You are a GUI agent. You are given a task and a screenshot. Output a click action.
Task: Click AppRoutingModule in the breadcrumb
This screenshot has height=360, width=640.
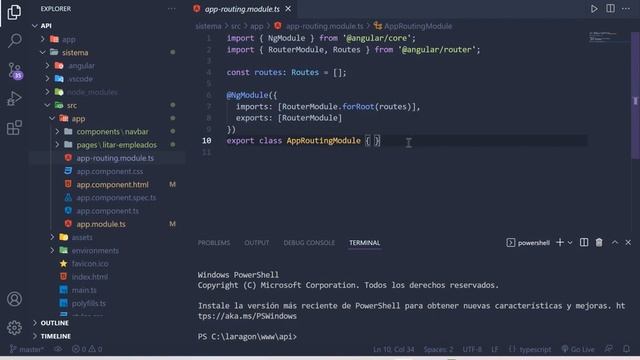pos(418,26)
